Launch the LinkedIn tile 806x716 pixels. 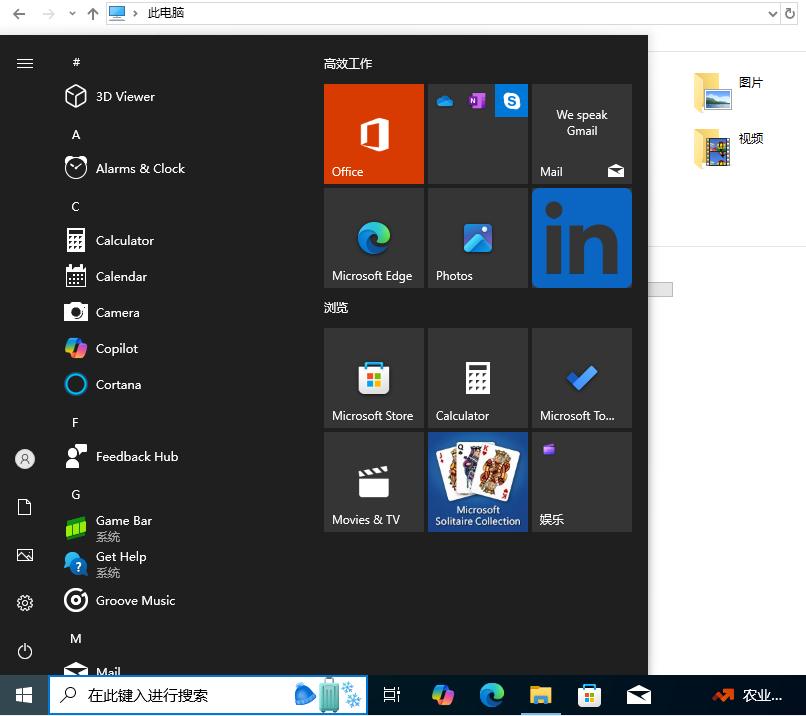pos(582,237)
